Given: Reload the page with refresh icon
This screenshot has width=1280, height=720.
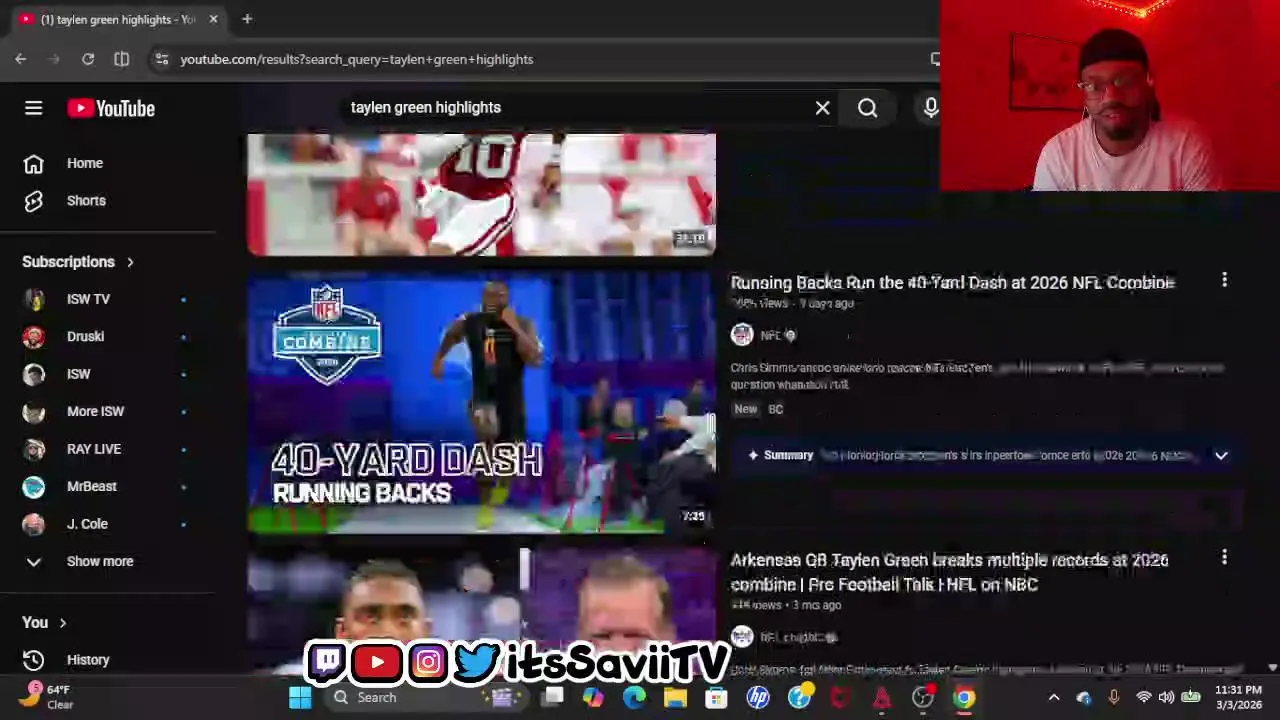Looking at the screenshot, I should 88,59.
